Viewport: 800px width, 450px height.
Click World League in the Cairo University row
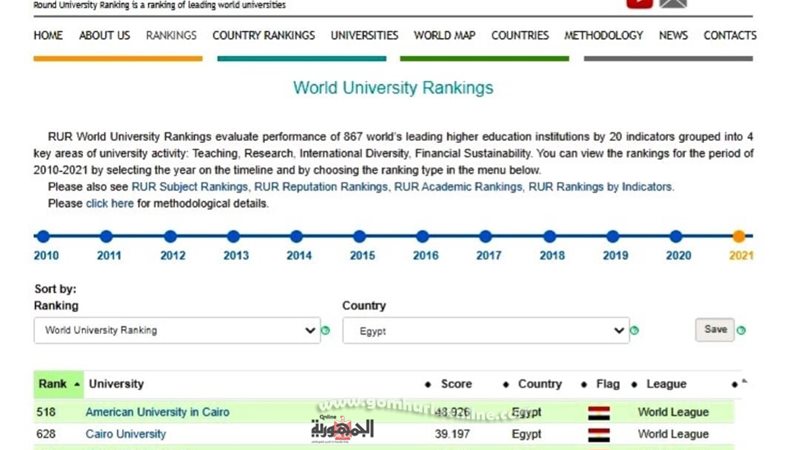[x=673, y=434]
